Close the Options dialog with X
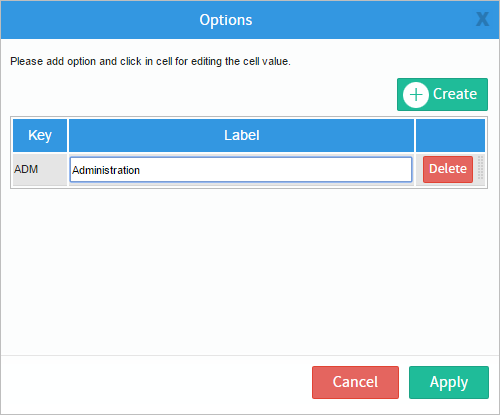The image size is (500, 415). click(482, 19)
